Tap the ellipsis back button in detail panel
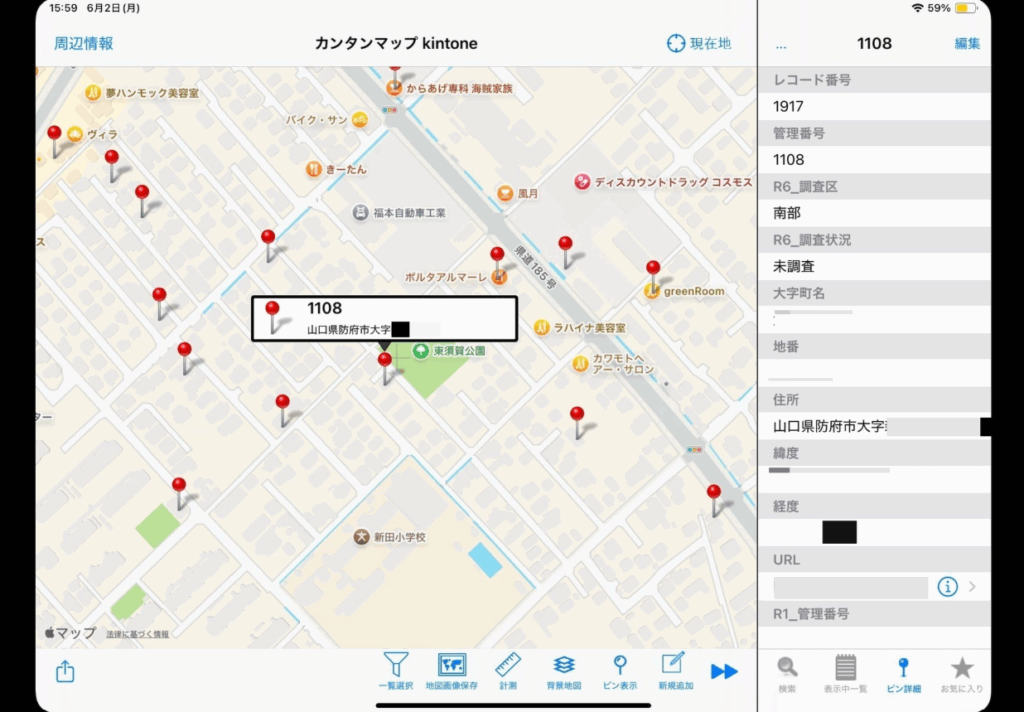Image resolution: width=1024 pixels, height=712 pixels. coord(781,46)
